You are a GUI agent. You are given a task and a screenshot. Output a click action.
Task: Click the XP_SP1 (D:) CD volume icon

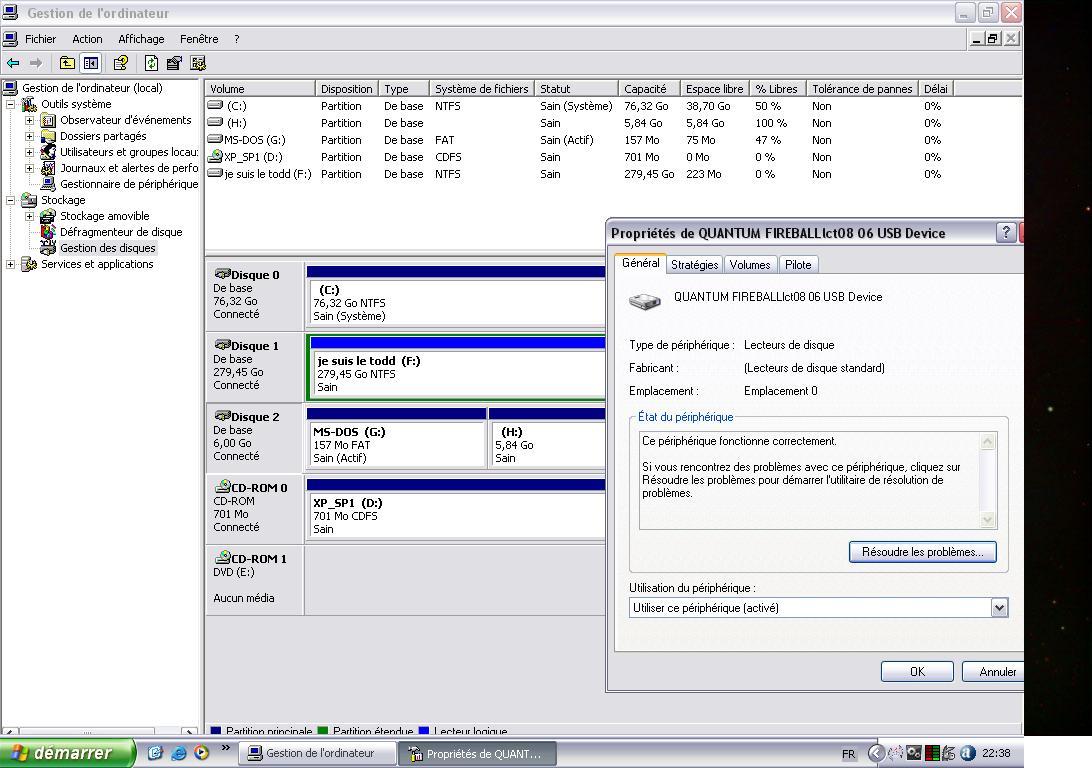[x=215, y=157]
